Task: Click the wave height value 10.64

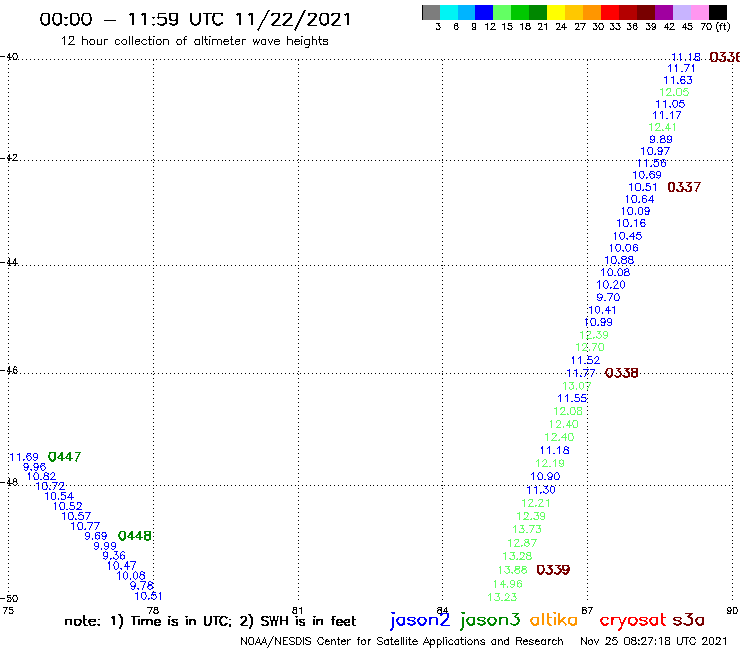Action: [639, 199]
